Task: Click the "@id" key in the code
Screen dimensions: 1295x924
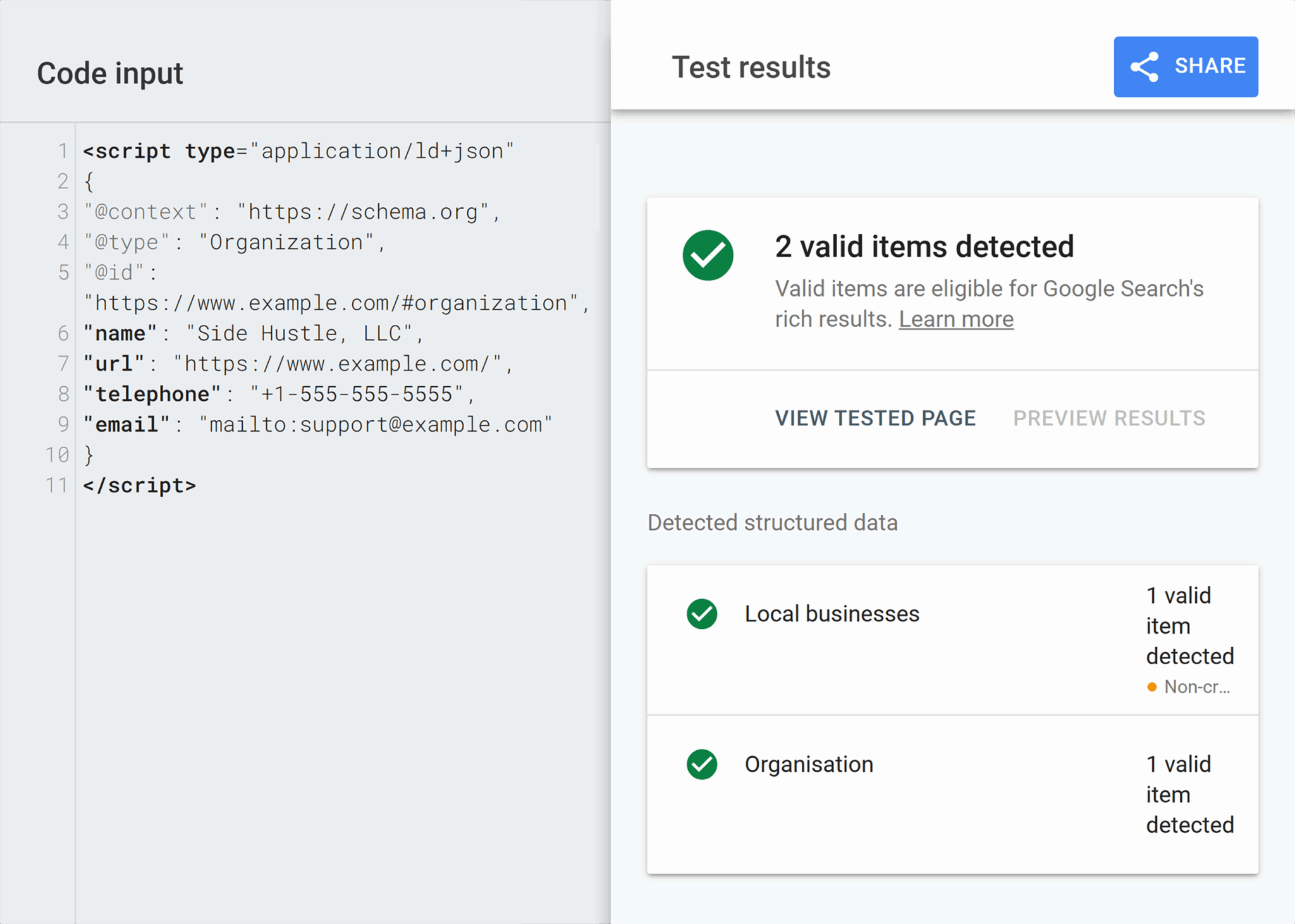Action: (x=115, y=272)
